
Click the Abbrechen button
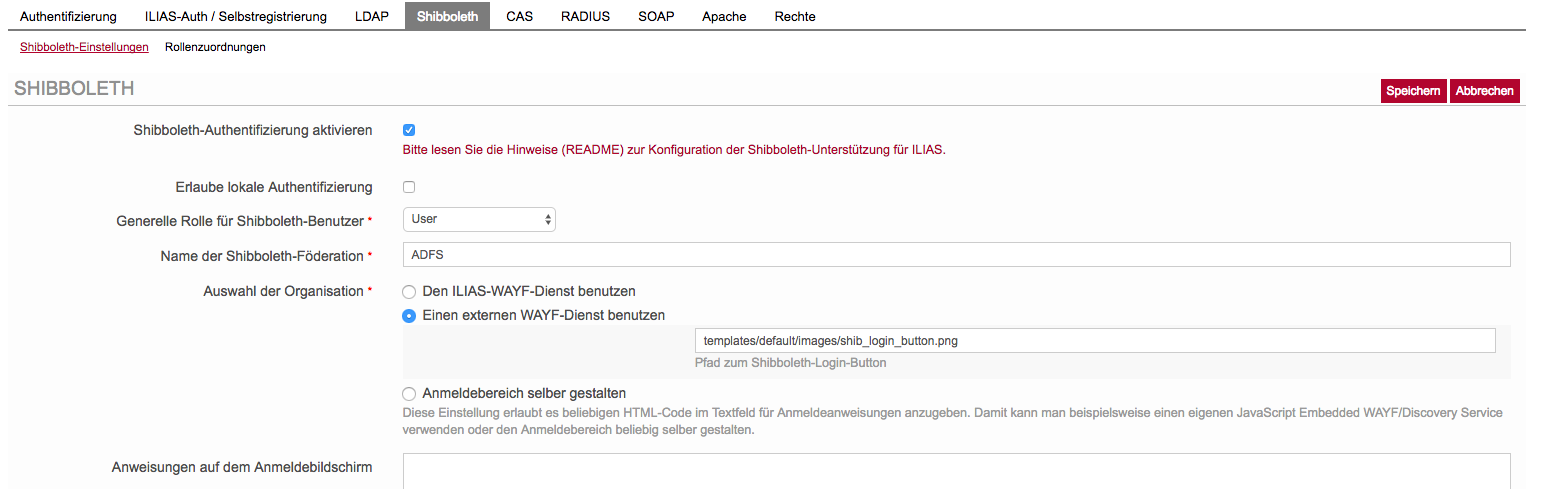(x=1484, y=91)
